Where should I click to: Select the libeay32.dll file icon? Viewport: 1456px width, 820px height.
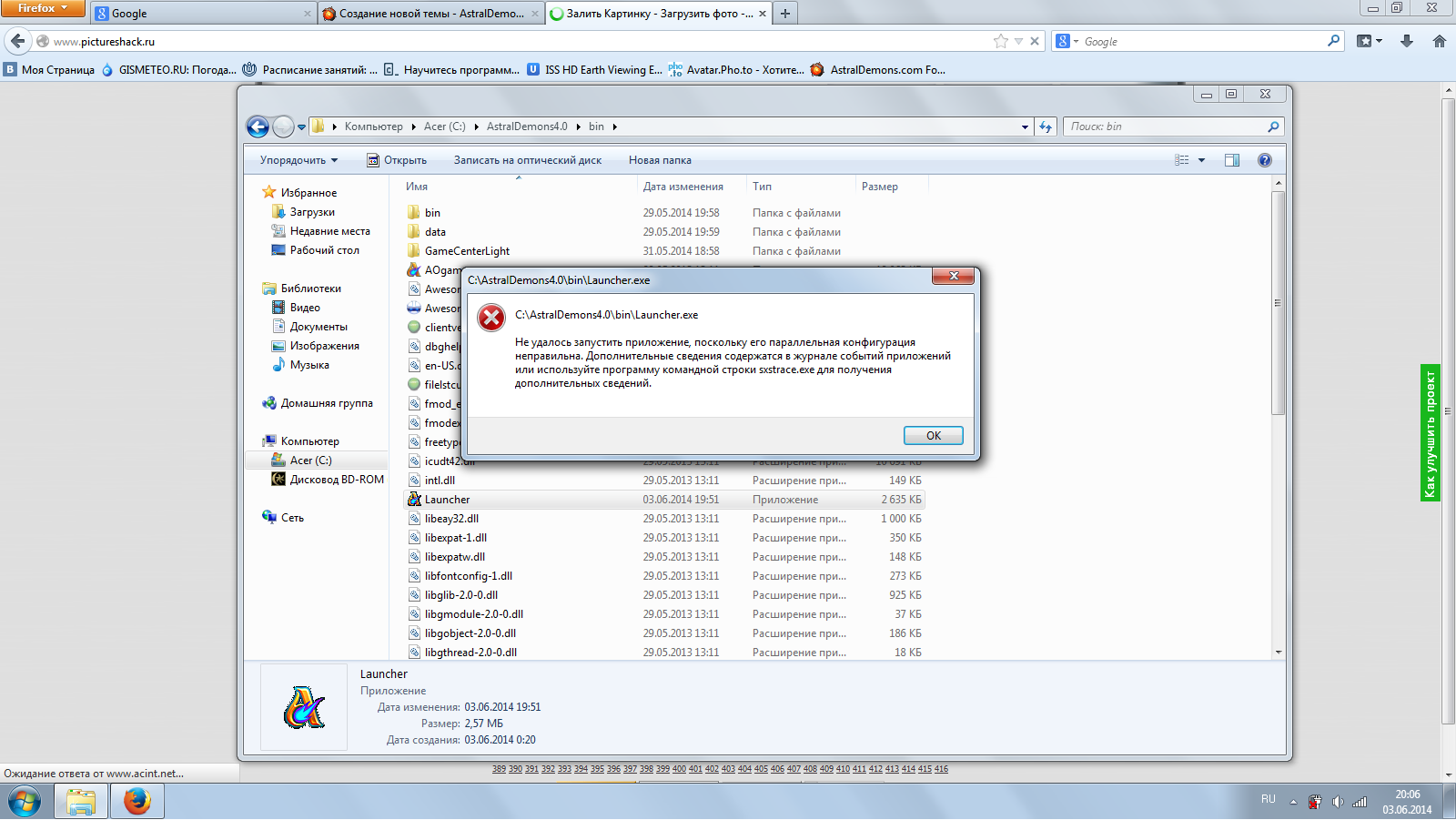[x=414, y=519]
